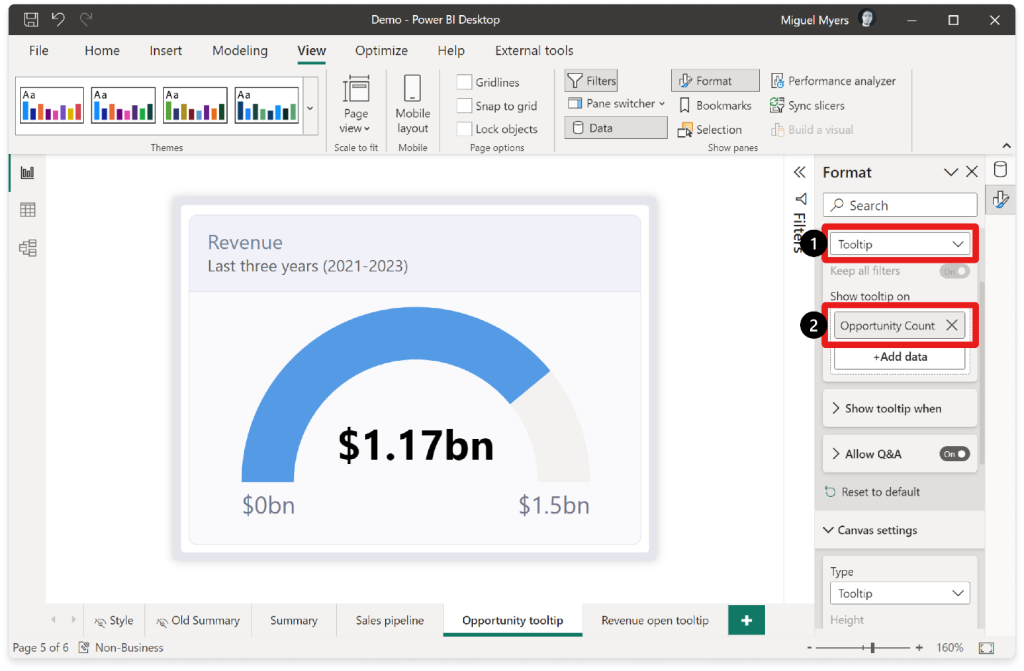1024x671 pixels.
Task: Open Sync slicers pane
Action: (x=807, y=105)
